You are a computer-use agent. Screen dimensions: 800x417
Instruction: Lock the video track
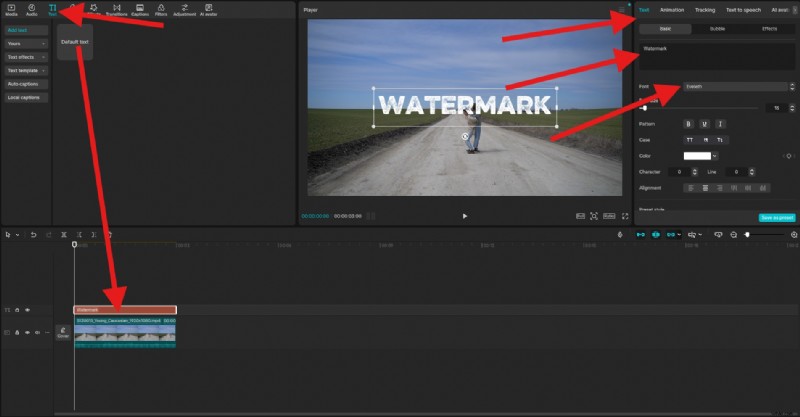point(17,333)
